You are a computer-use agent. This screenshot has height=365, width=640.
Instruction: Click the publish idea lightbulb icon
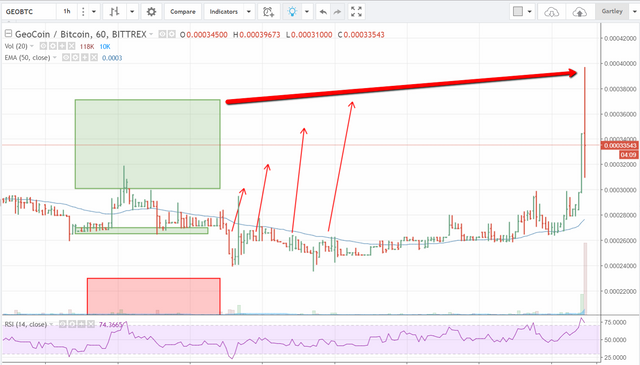click(x=292, y=12)
